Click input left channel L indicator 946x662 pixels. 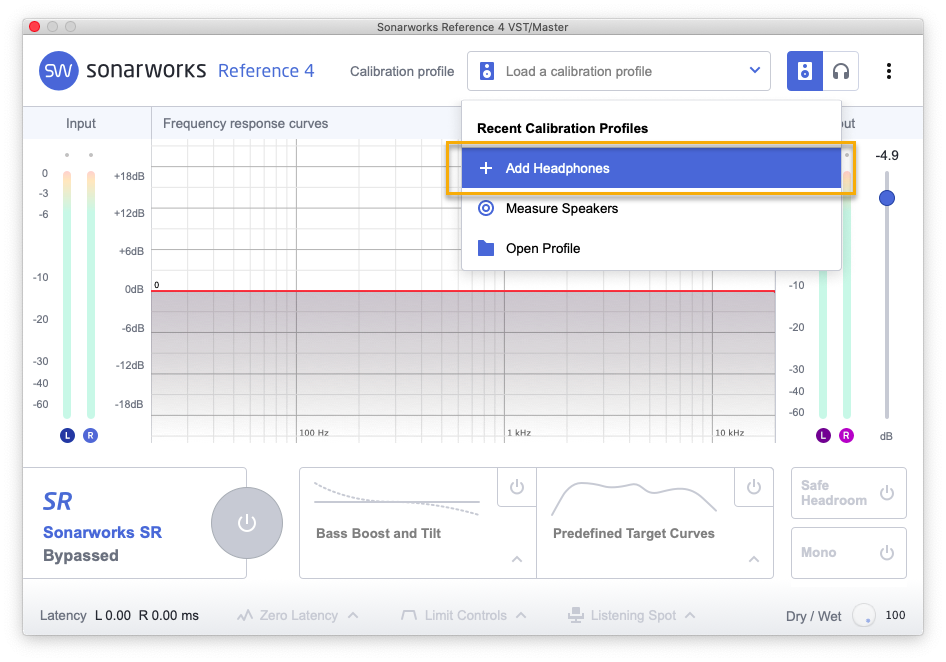point(67,435)
